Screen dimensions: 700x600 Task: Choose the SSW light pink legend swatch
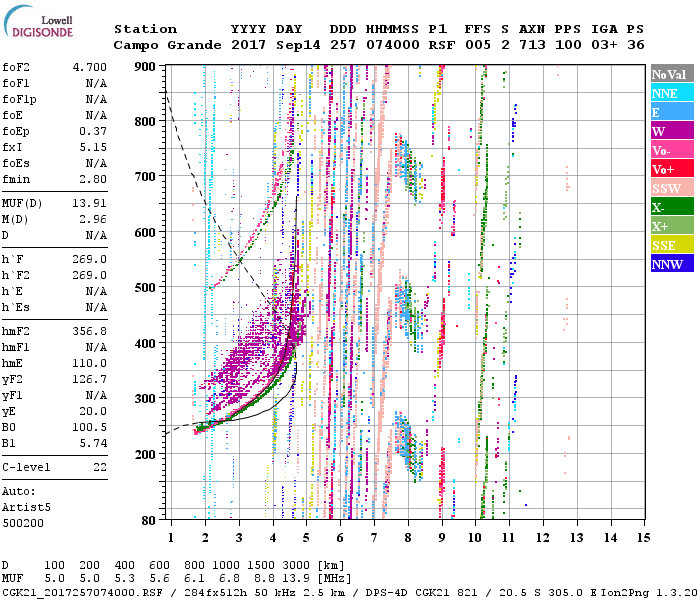(671, 188)
